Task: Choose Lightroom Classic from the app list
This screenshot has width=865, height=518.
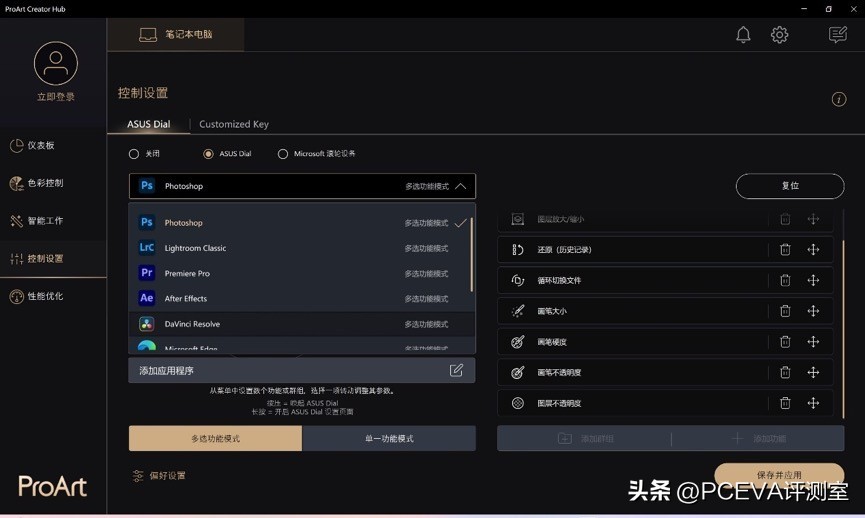Action: pyautogui.click(x=302, y=248)
